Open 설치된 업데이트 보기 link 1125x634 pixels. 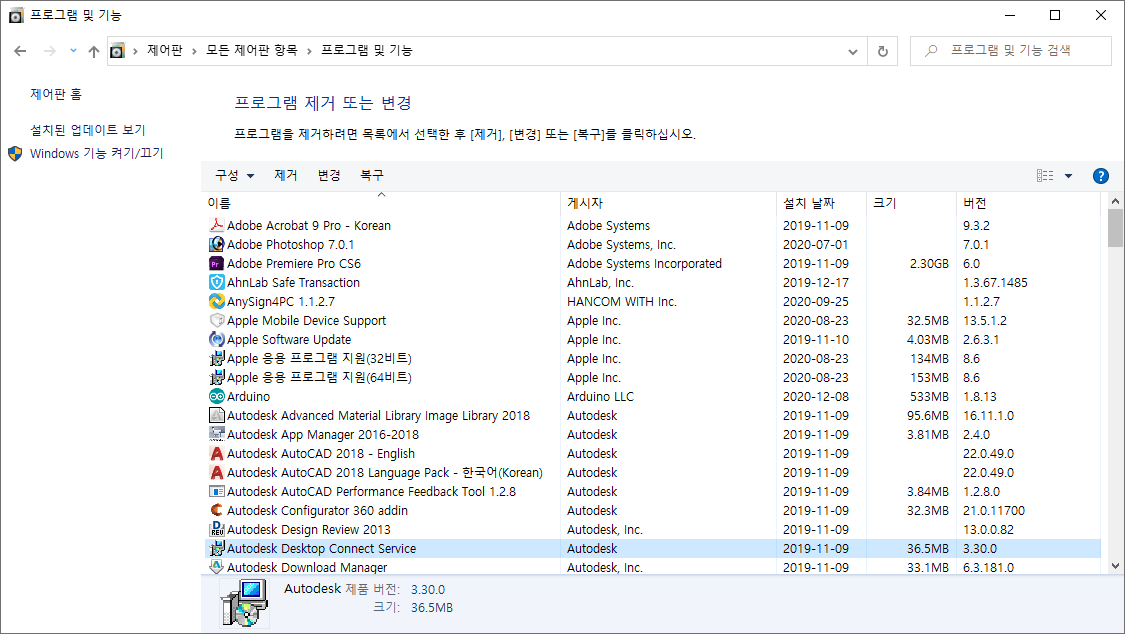[x=88, y=130]
